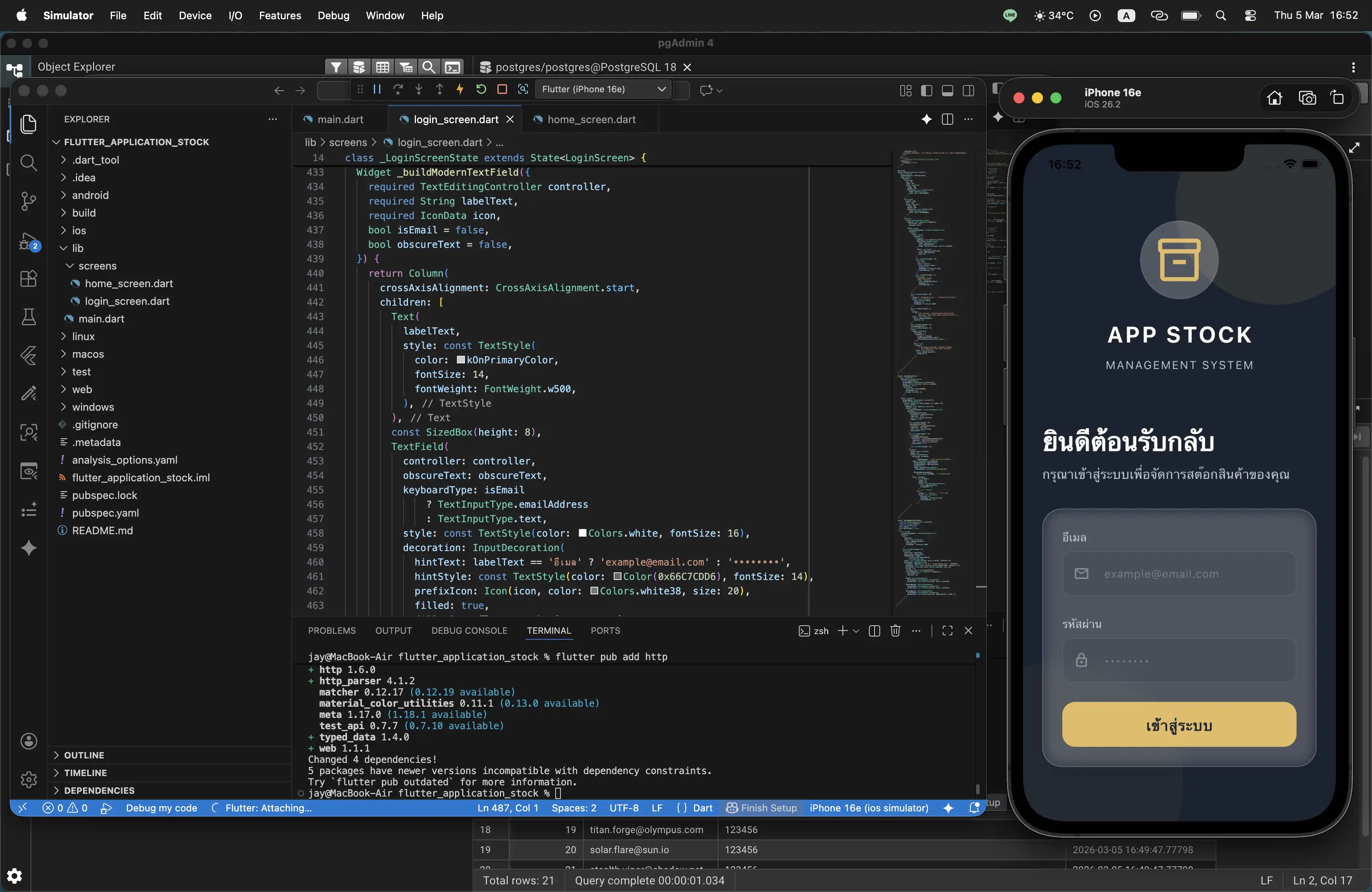Open the Debug menu
1372x892 pixels.
[x=333, y=16]
